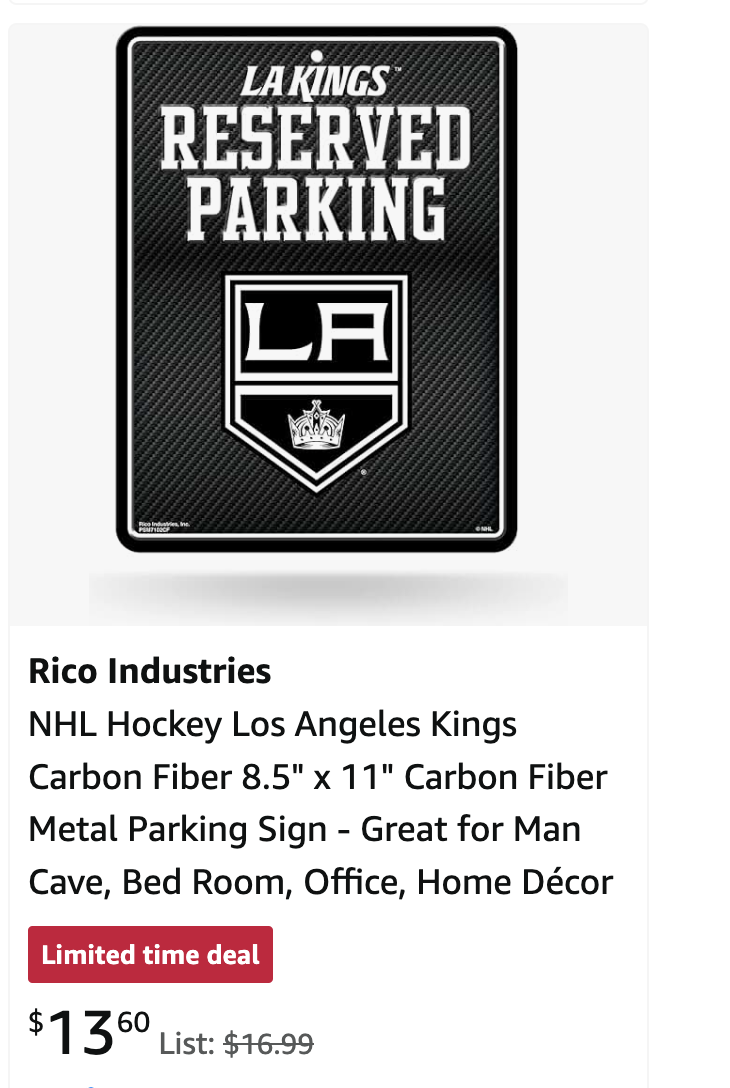Click the $13.60 deal price
Viewport: 730px width, 1088px height.
click(89, 1031)
